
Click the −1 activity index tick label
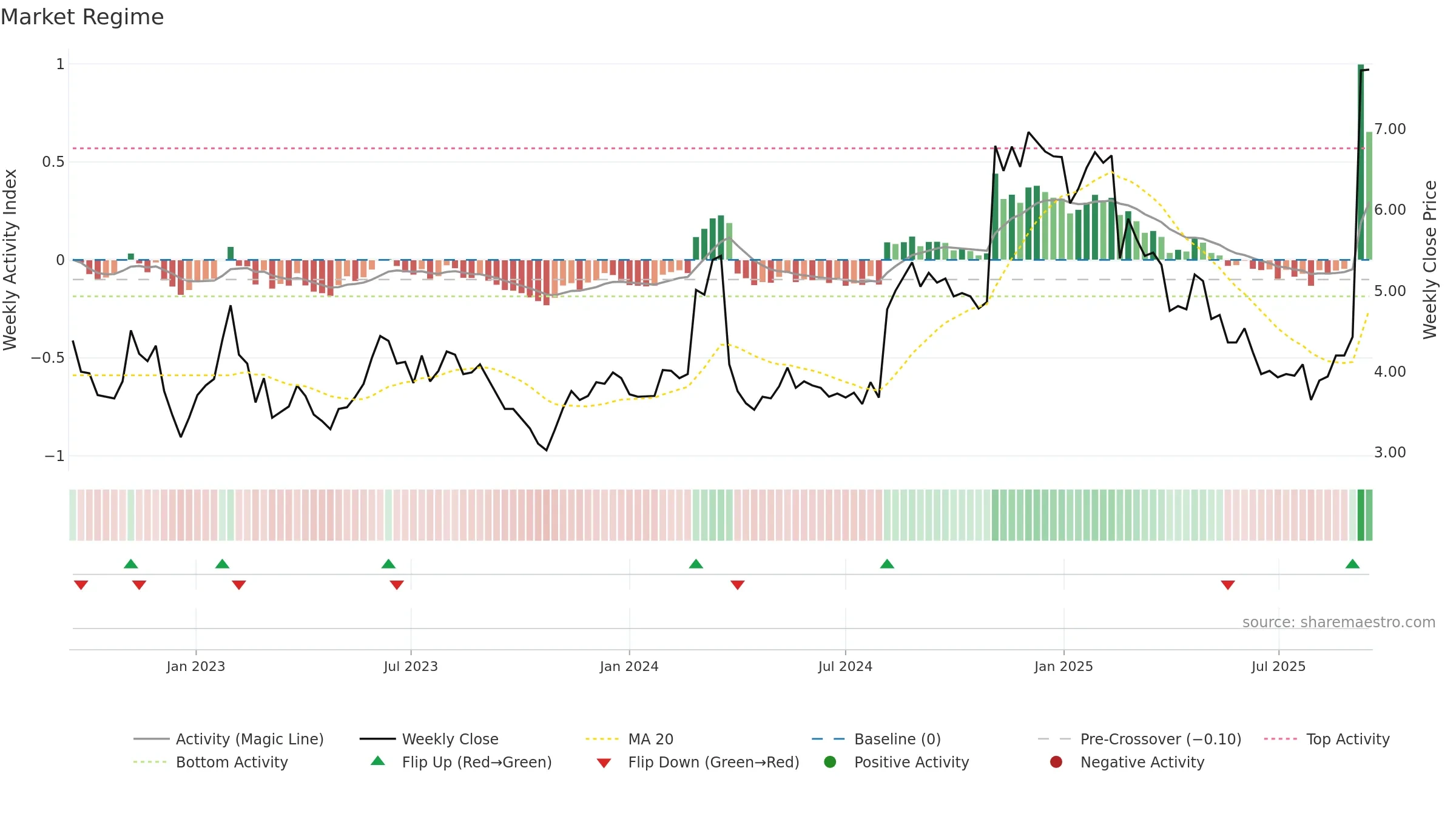coord(55,456)
